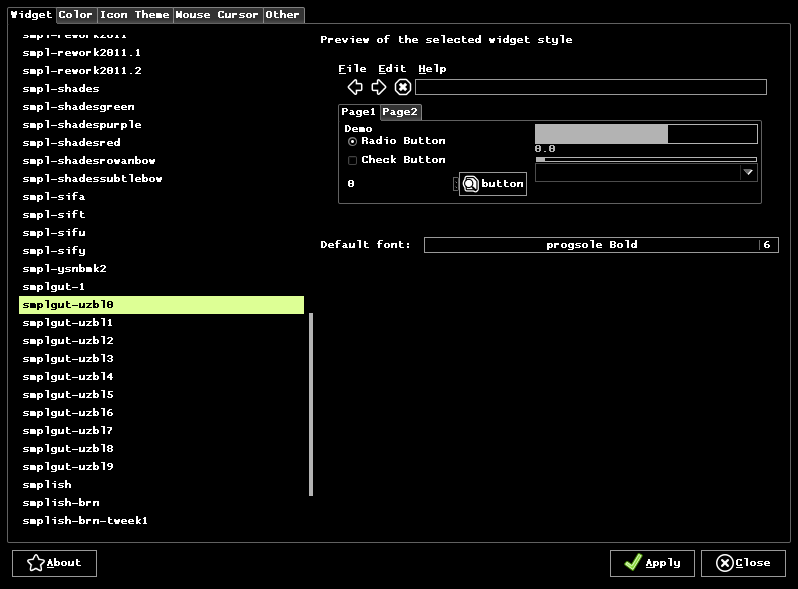
Task: Select theme smpl-sift
Action: coord(161,215)
